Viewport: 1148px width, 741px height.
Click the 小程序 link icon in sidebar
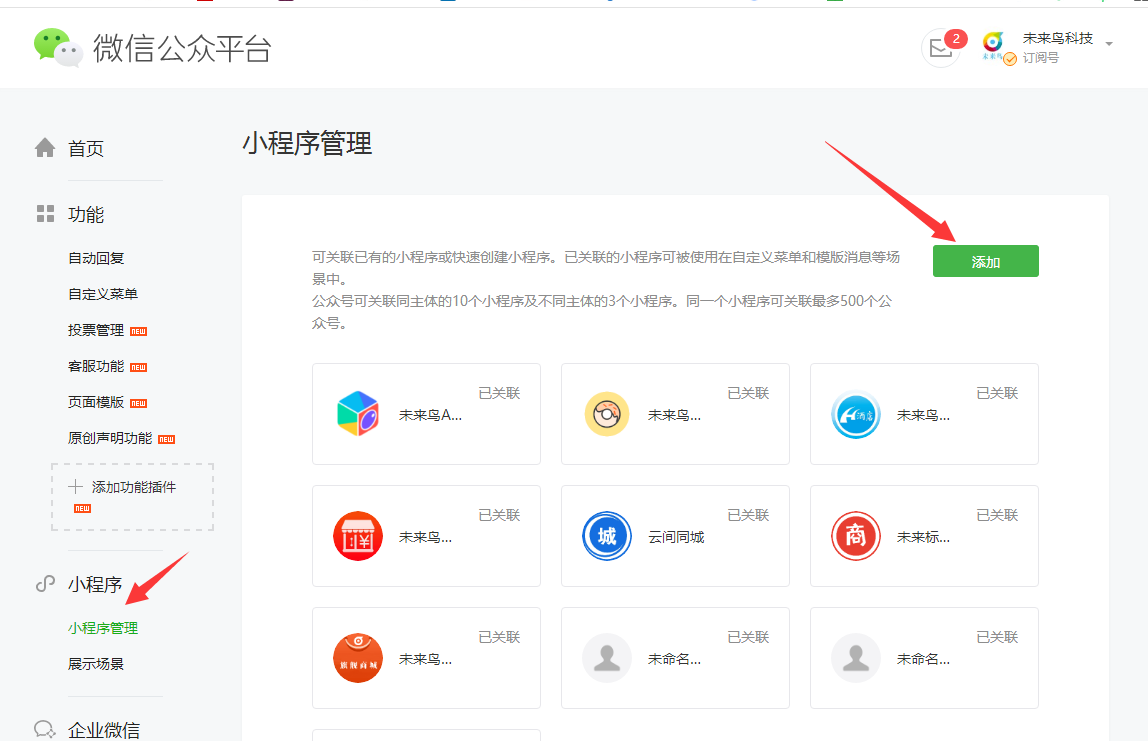point(45,584)
